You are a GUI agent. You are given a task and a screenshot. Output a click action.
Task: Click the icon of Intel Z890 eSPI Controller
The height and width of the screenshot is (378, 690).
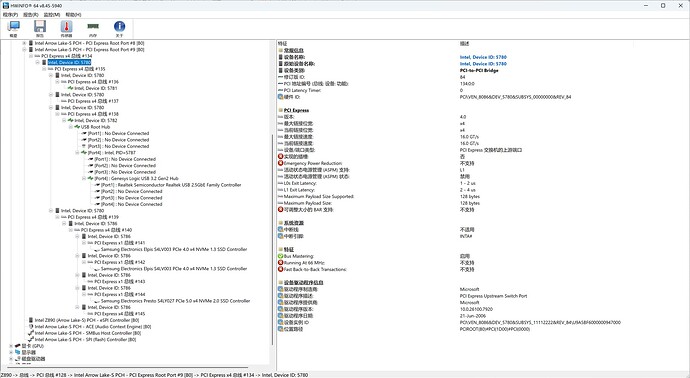click(31, 320)
